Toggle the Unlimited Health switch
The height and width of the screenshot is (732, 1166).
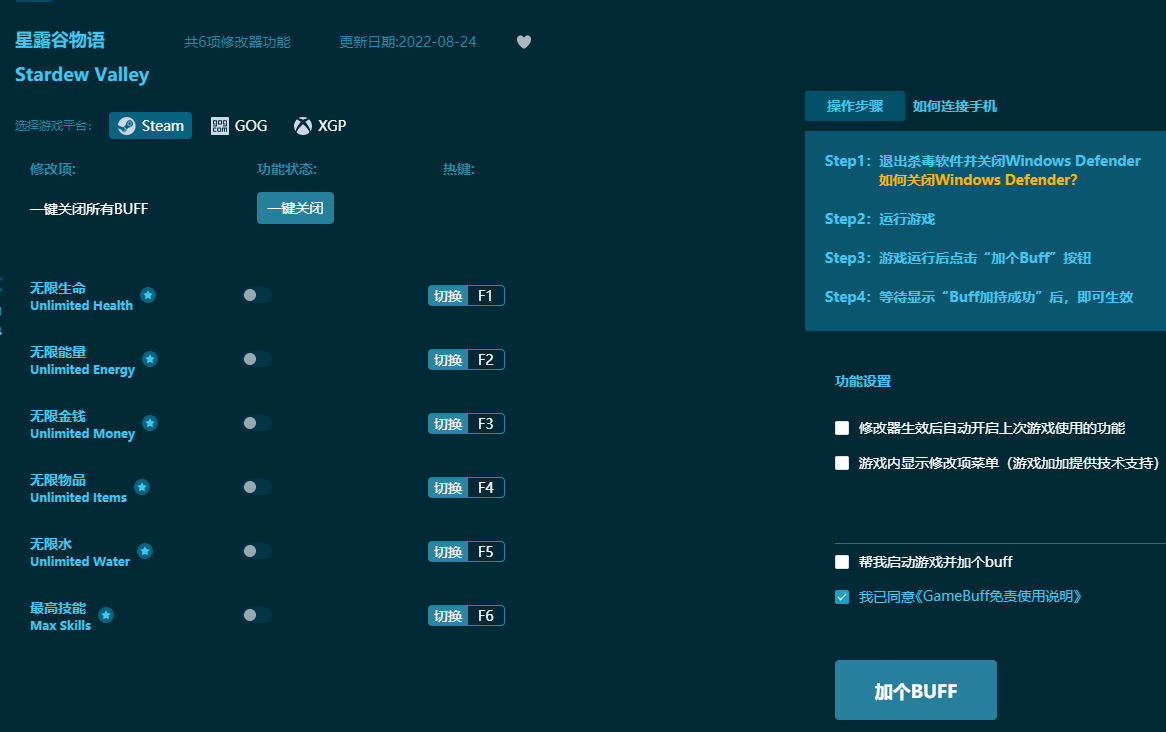point(256,295)
